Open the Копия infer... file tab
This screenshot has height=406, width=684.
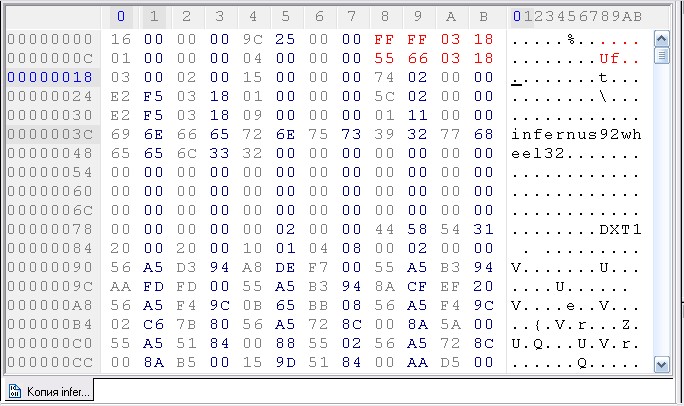click(x=49, y=391)
